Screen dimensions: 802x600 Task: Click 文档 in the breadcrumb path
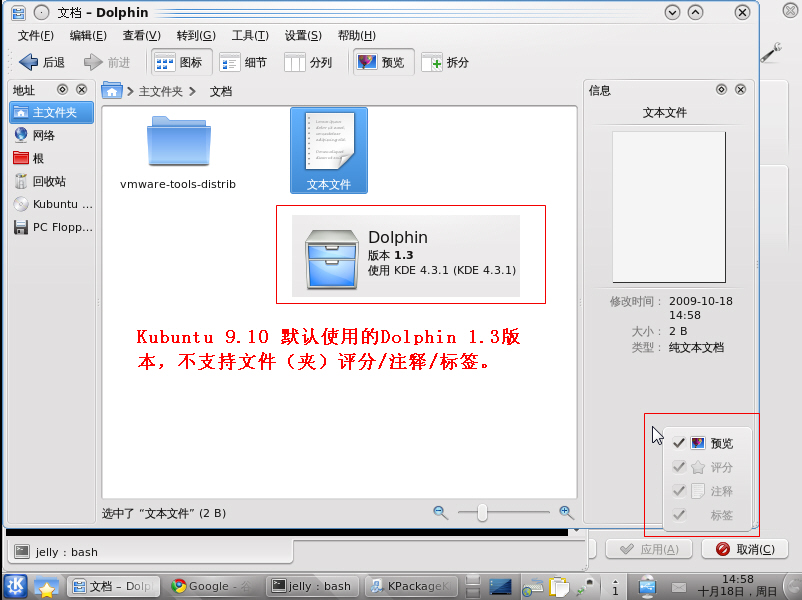[221, 91]
